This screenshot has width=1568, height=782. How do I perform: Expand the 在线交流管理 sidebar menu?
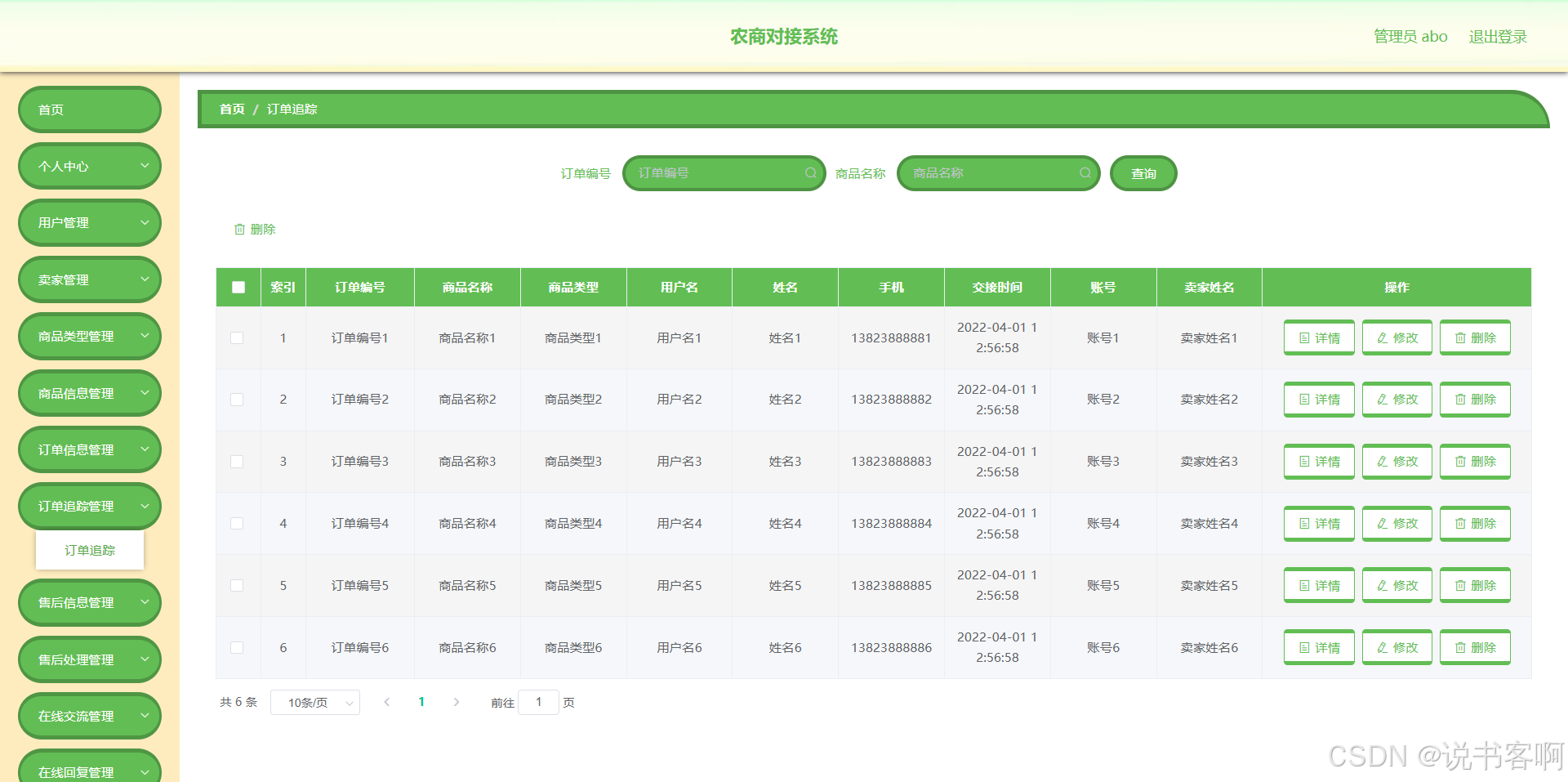pos(90,716)
